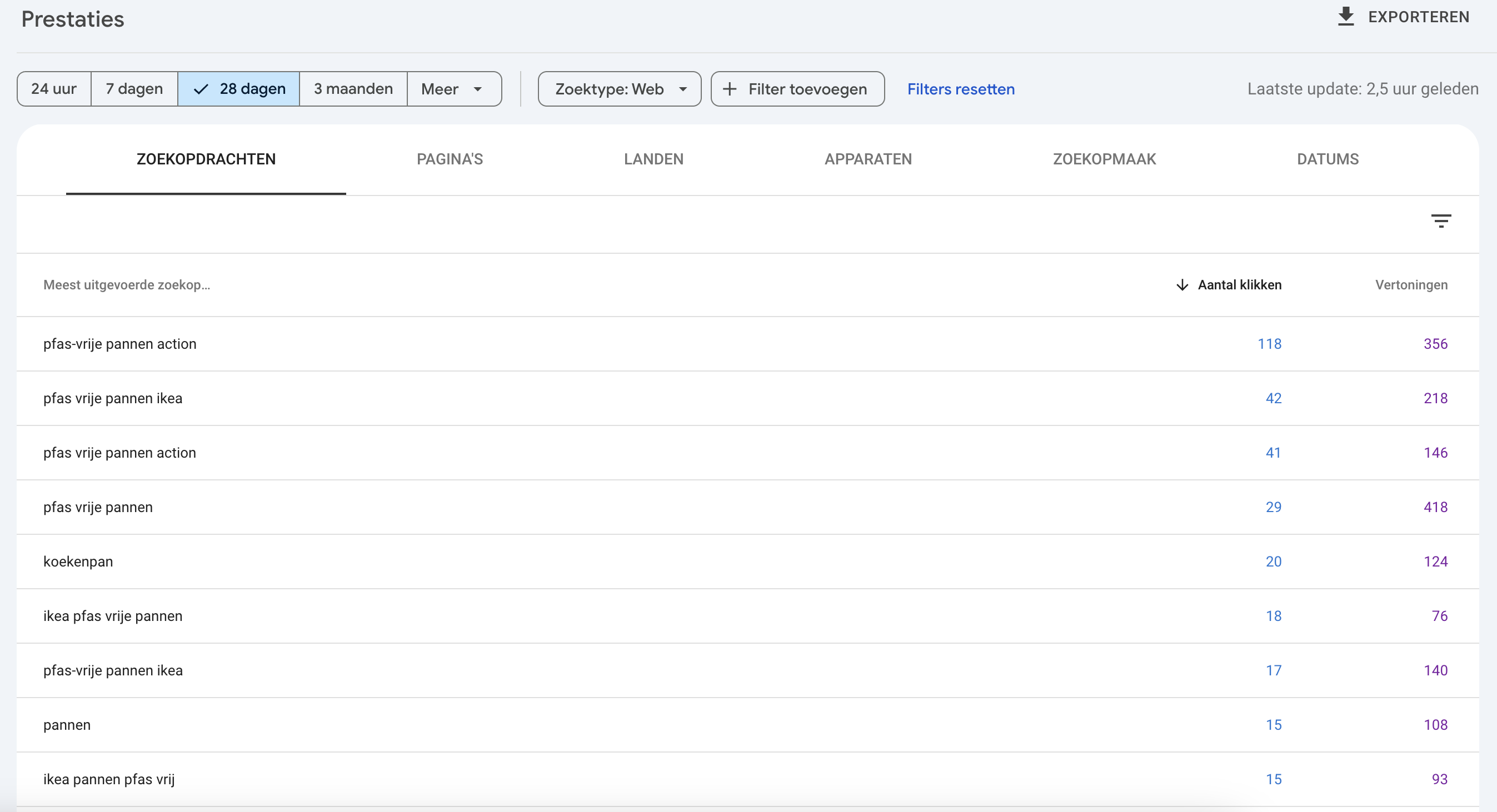Click the sort arrow beside Aantal klikken

(x=1182, y=285)
